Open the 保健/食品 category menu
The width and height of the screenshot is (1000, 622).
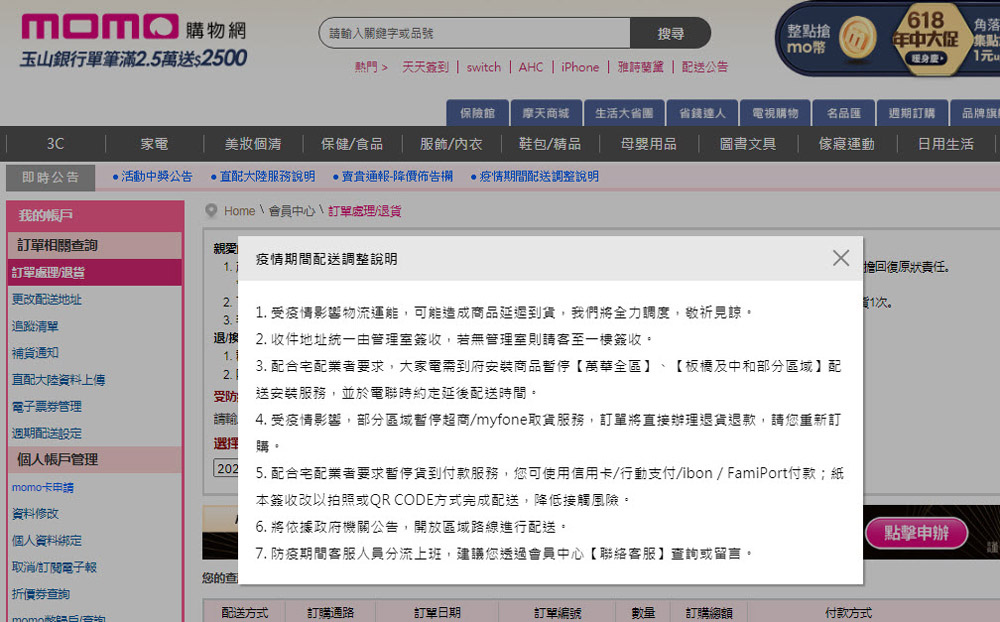(x=352, y=144)
